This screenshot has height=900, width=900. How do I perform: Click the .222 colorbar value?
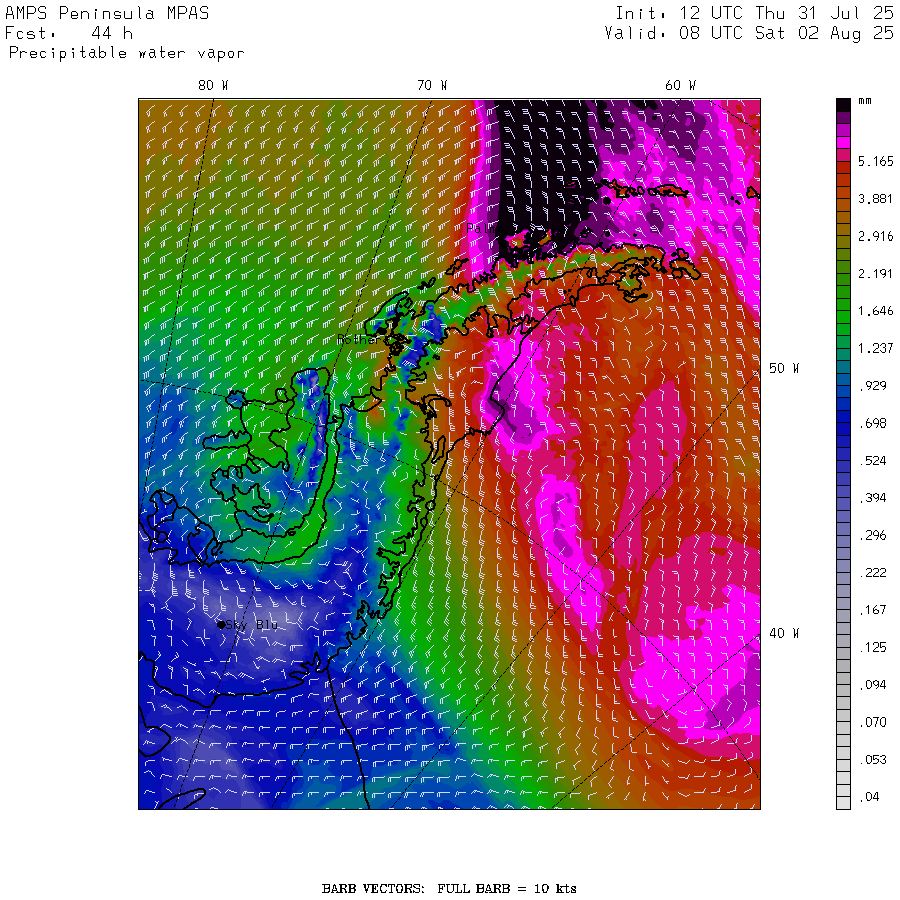click(872, 573)
